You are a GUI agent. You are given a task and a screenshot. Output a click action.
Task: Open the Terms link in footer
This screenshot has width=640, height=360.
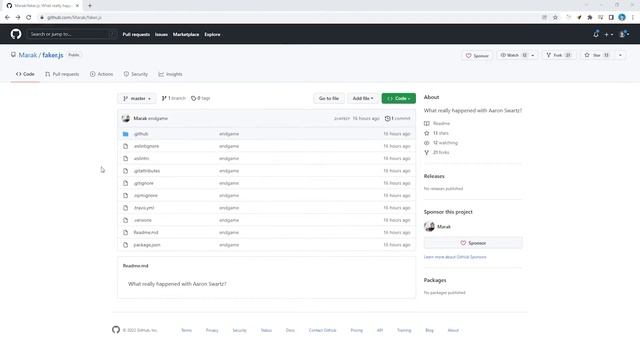tap(187, 330)
